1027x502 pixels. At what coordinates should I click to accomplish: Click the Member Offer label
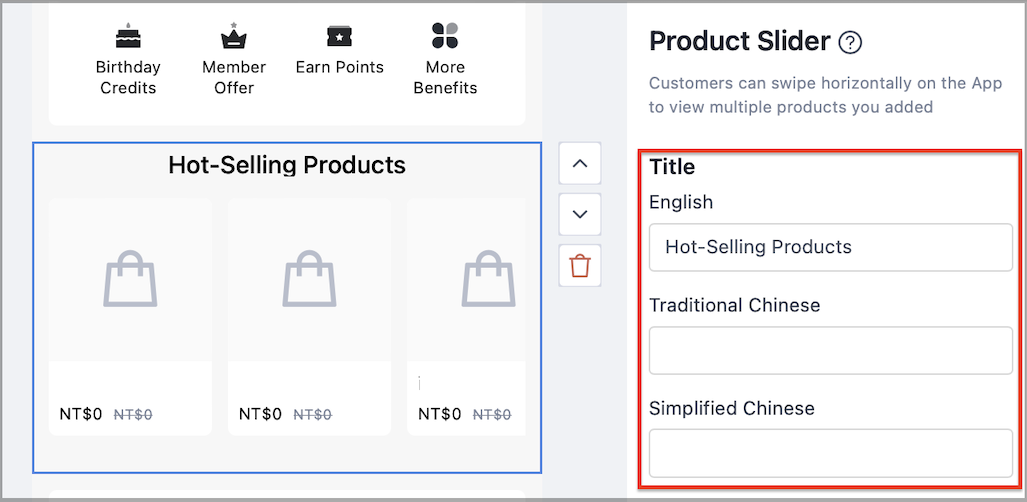point(234,77)
